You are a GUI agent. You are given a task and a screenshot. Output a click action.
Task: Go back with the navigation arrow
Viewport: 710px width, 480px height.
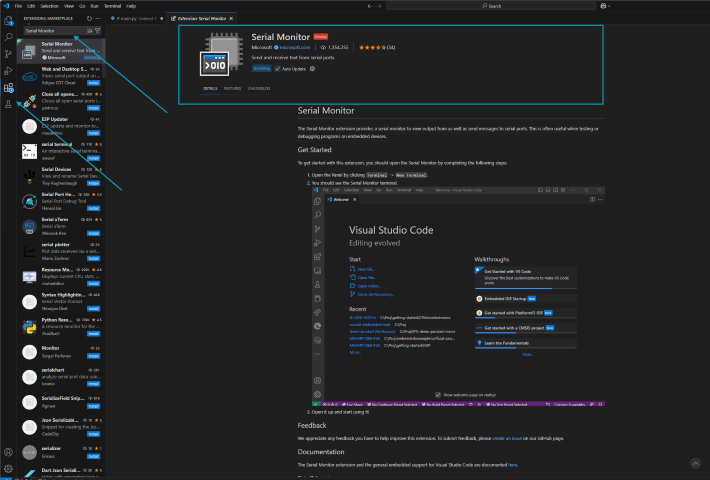coord(369,6)
